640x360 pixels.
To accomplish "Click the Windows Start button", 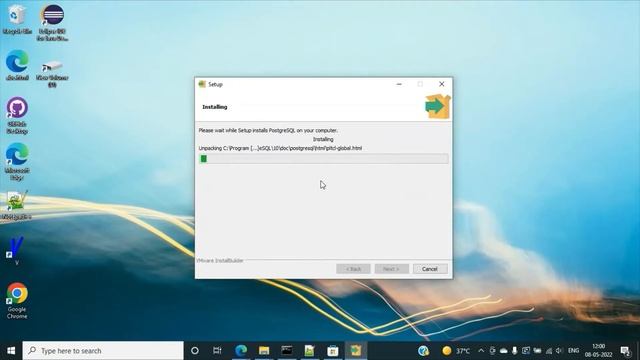I will 11,351.
